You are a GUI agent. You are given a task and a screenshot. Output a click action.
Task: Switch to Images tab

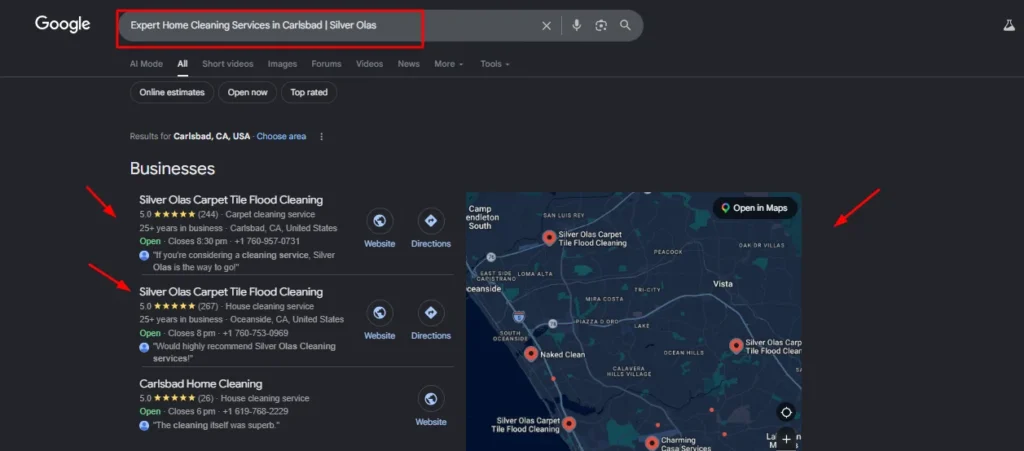[282, 64]
